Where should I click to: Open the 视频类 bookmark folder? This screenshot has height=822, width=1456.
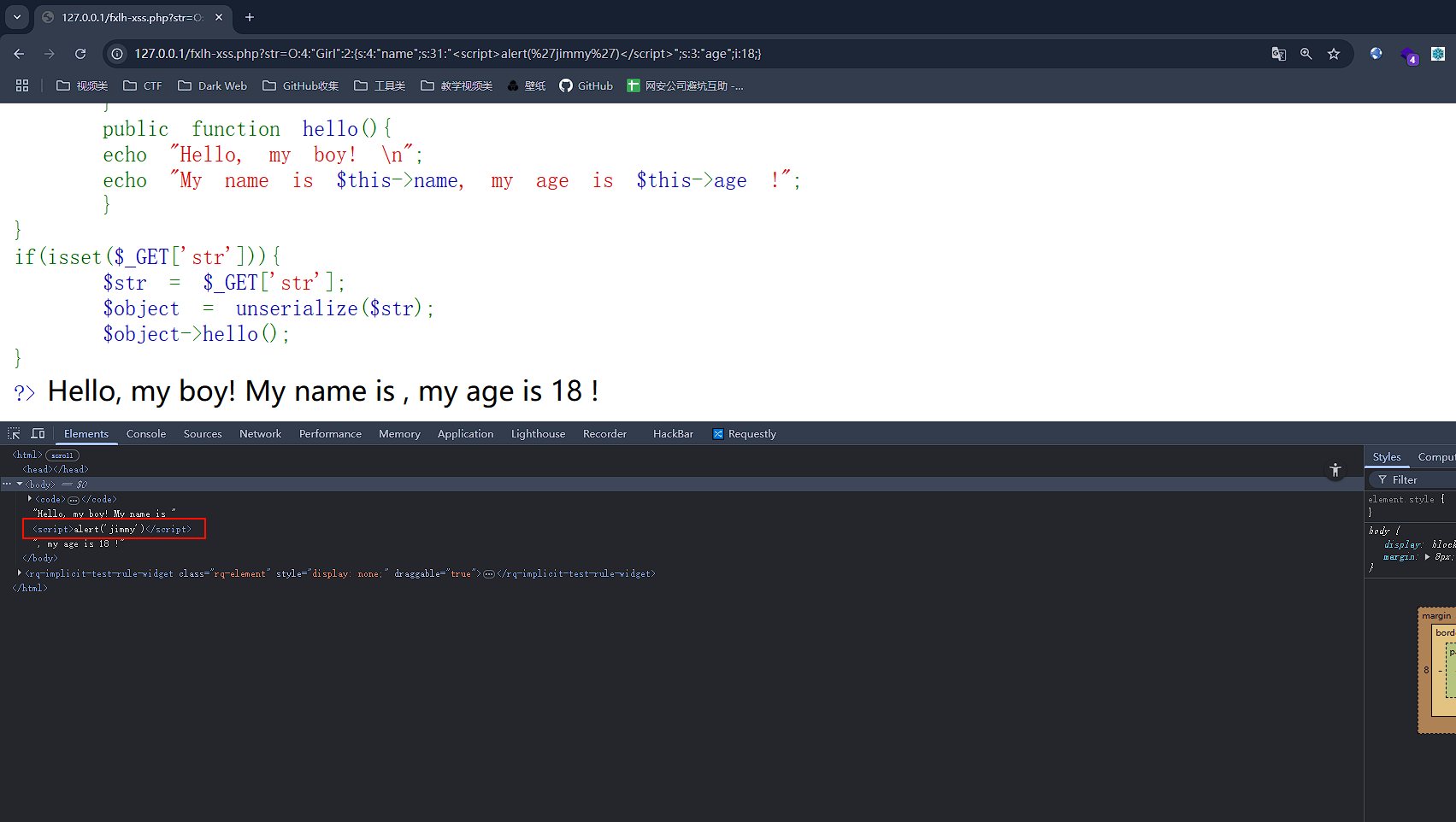point(82,85)
